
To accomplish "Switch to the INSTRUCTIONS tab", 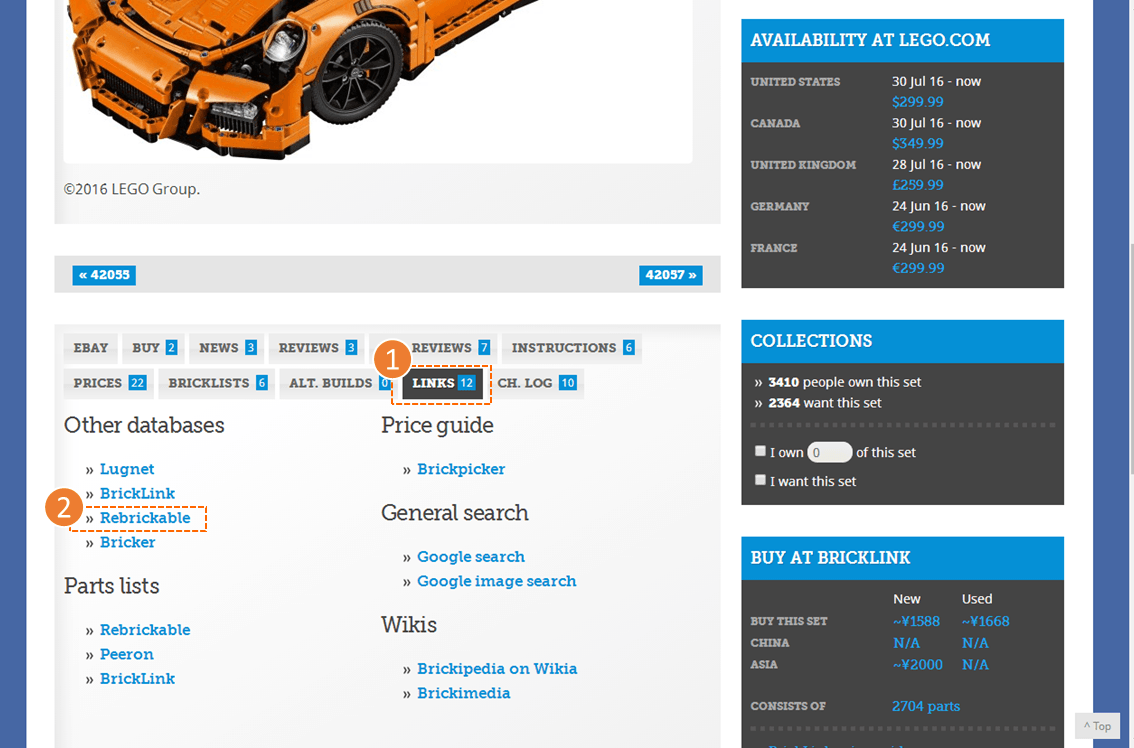I will 572,348.
